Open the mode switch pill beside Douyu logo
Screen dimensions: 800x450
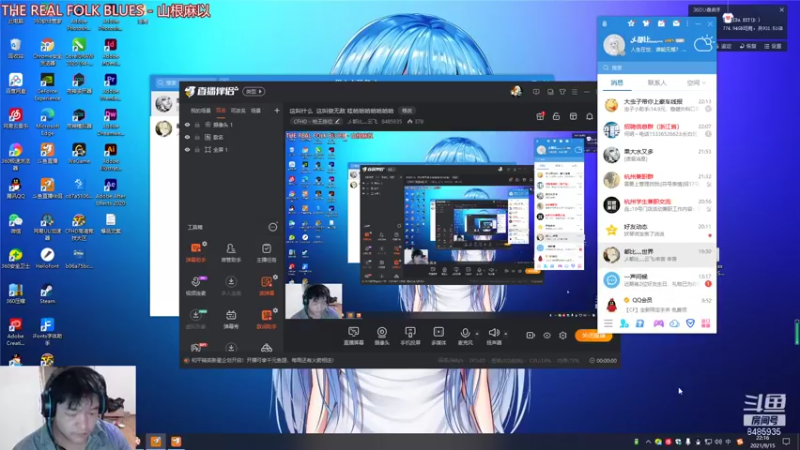[x=254, y=91]
